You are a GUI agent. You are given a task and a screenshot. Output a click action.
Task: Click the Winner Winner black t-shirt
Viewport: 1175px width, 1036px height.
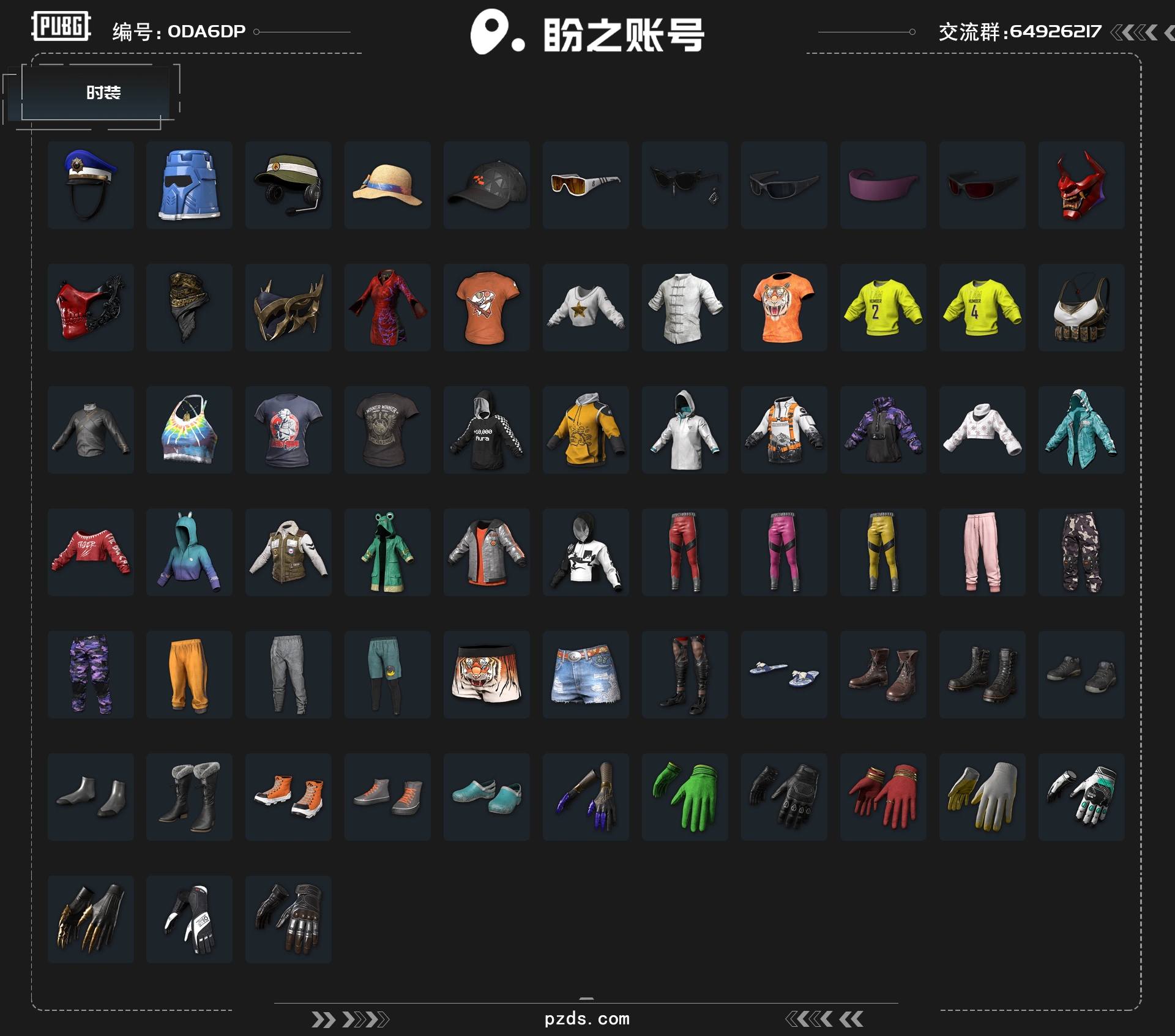coord(387,430)
